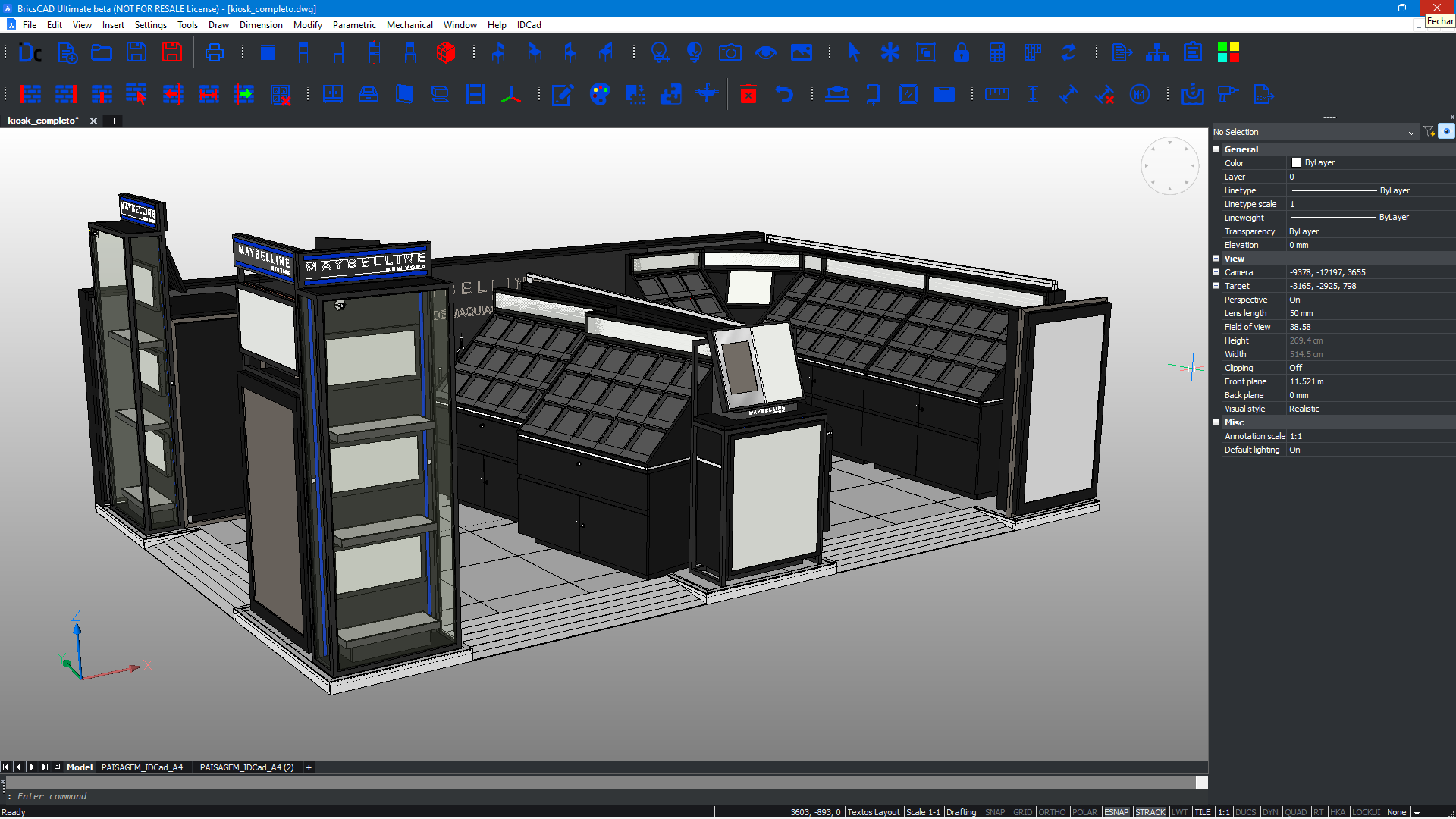The width and height of the screenshot is (1456, 819).
Task: Click the UCS axis icon
Action: pos(511,94)
